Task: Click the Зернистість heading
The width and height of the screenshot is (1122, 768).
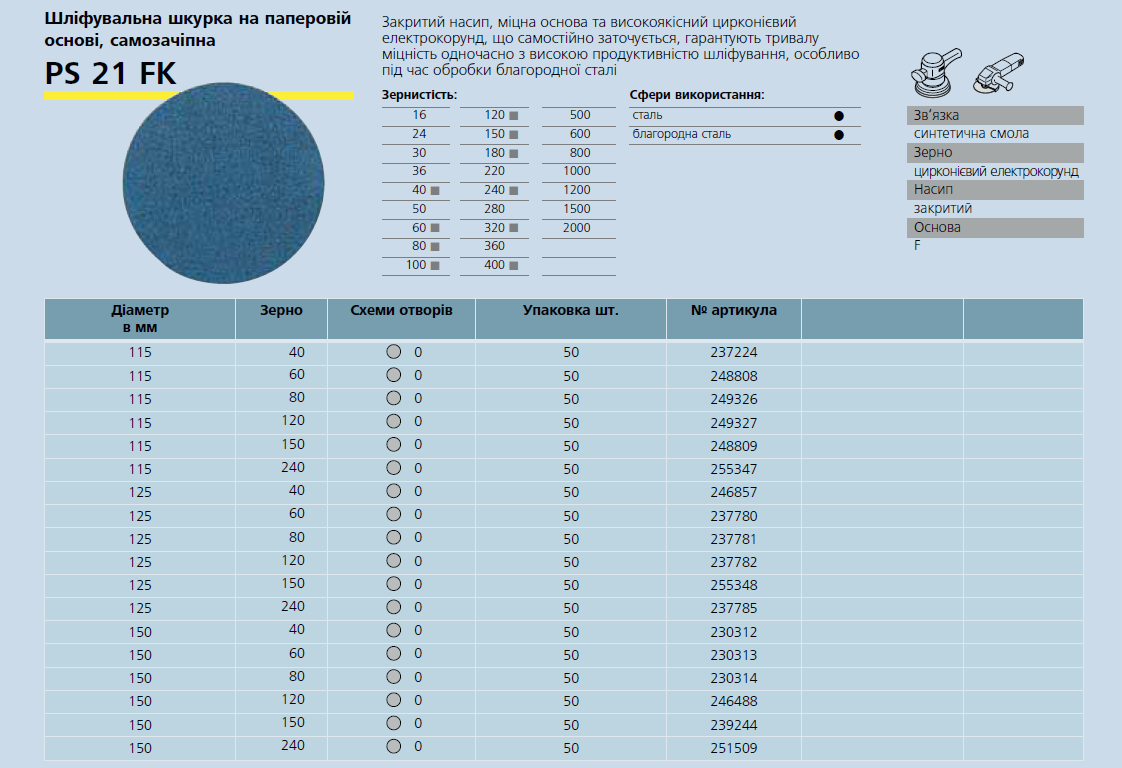Action: 419,94
